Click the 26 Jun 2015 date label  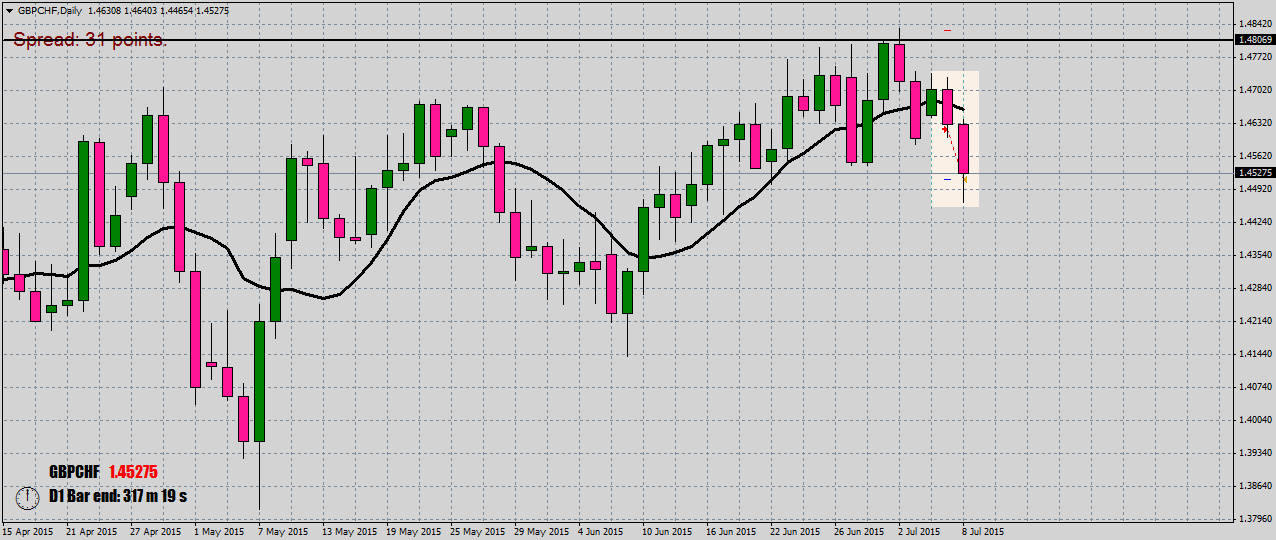(x=859, y=532)
